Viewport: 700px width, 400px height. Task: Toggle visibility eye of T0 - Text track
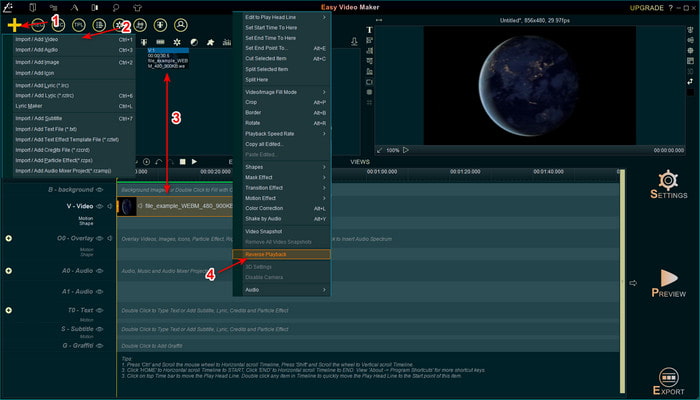[100, 310]
